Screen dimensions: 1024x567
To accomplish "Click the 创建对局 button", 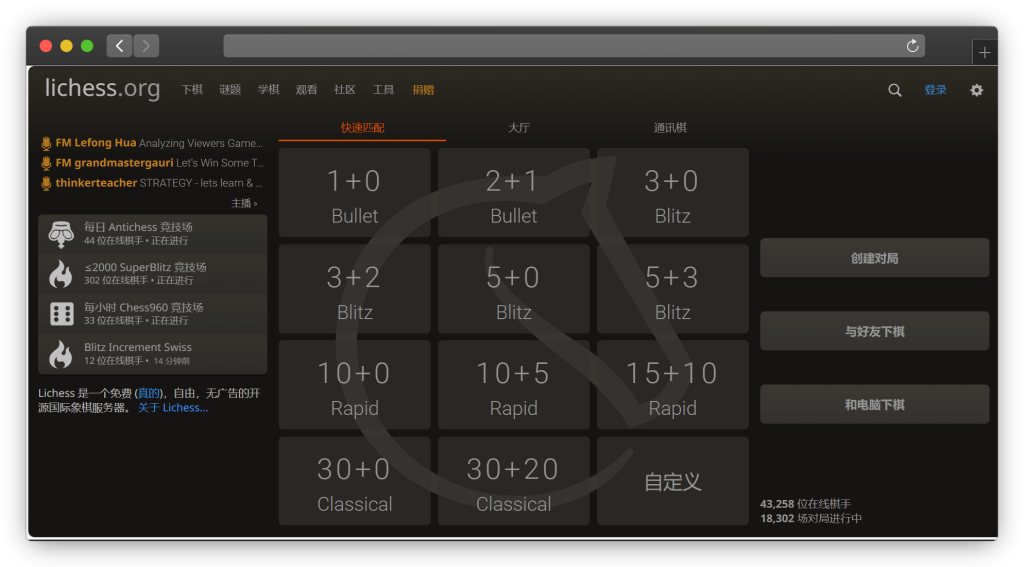I will coord(874,258).
